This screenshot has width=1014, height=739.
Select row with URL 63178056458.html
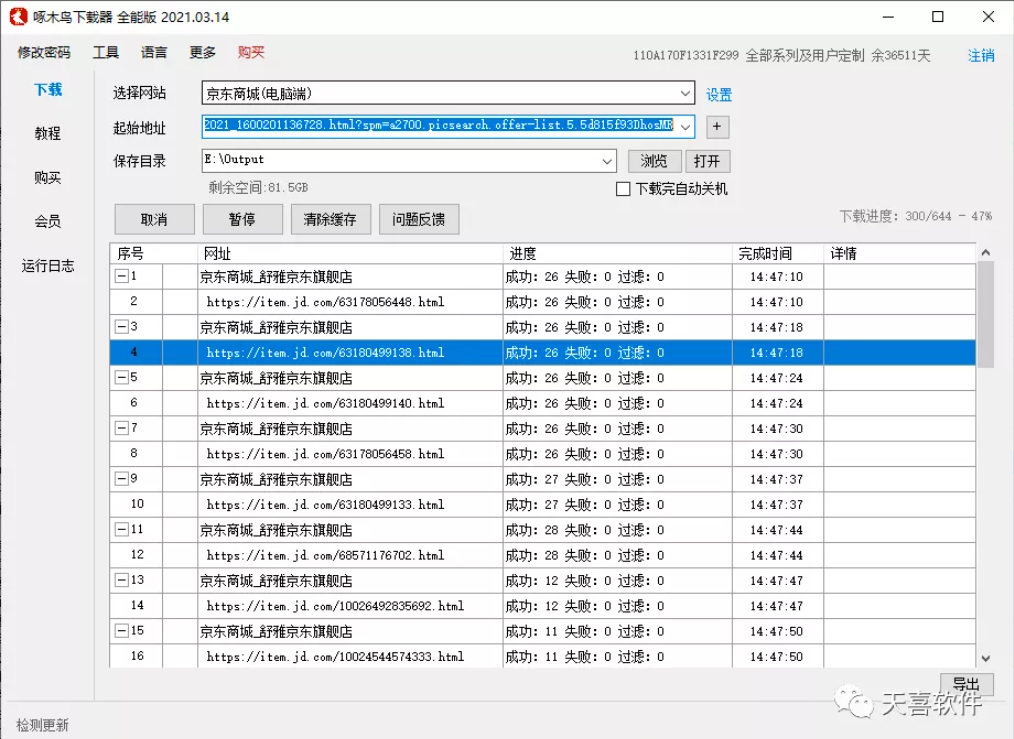pyautogui.click(x=543, y=453)
